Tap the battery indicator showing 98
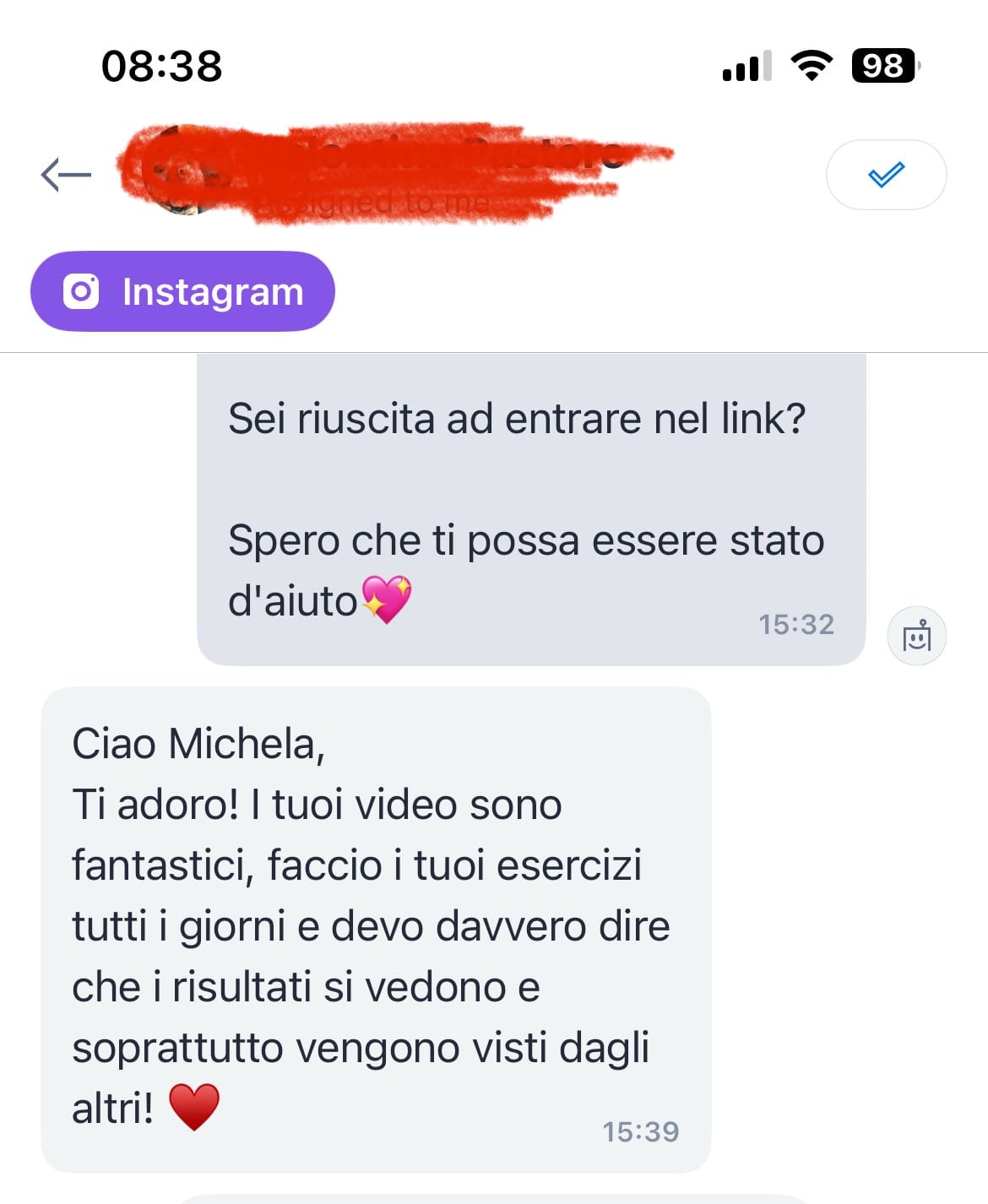Screen dimensions: 988x1204 [x=885, y=66]
